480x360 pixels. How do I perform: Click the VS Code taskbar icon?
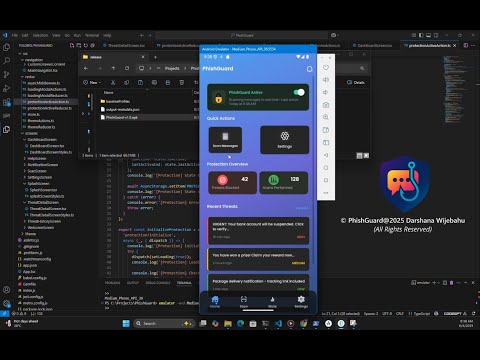[x=278, y=323]
